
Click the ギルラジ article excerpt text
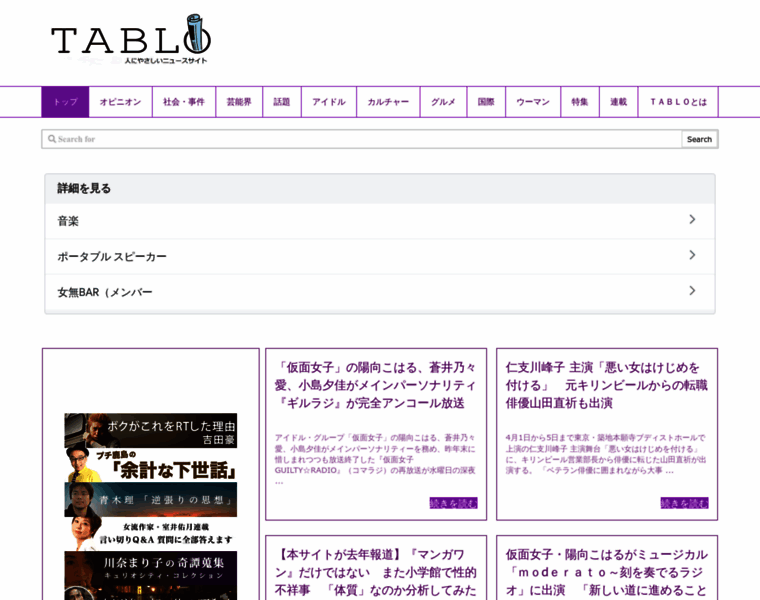[376, 459]
